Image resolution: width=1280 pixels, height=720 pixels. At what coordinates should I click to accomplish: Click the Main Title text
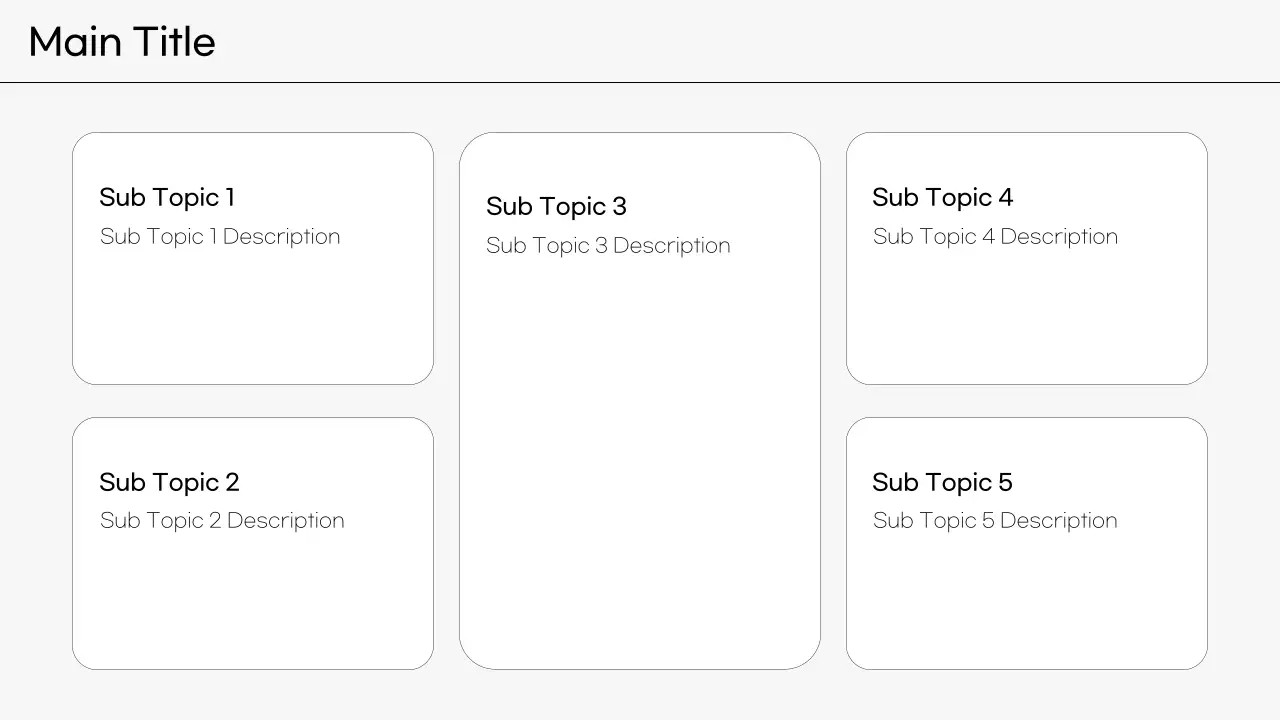point(122,42)
